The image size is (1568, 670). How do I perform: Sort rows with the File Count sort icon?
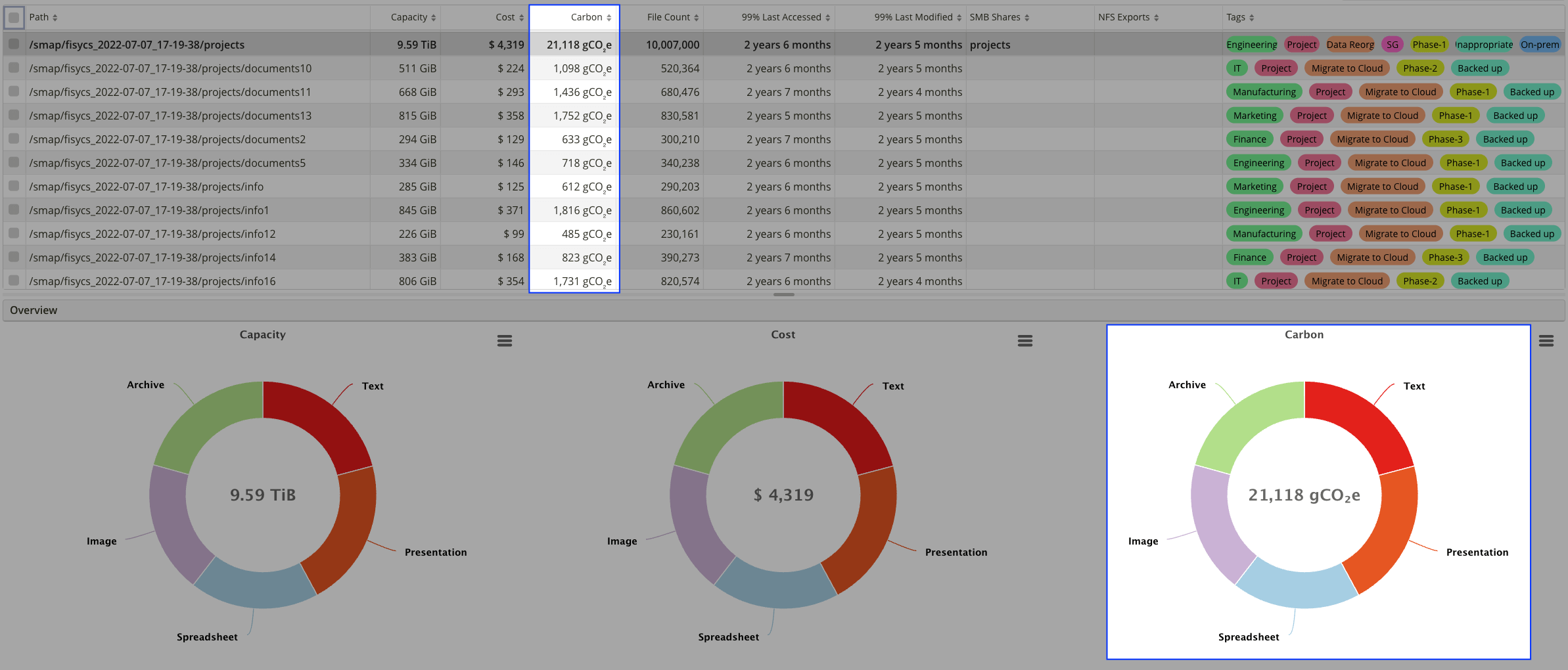(x=697, y=17)
